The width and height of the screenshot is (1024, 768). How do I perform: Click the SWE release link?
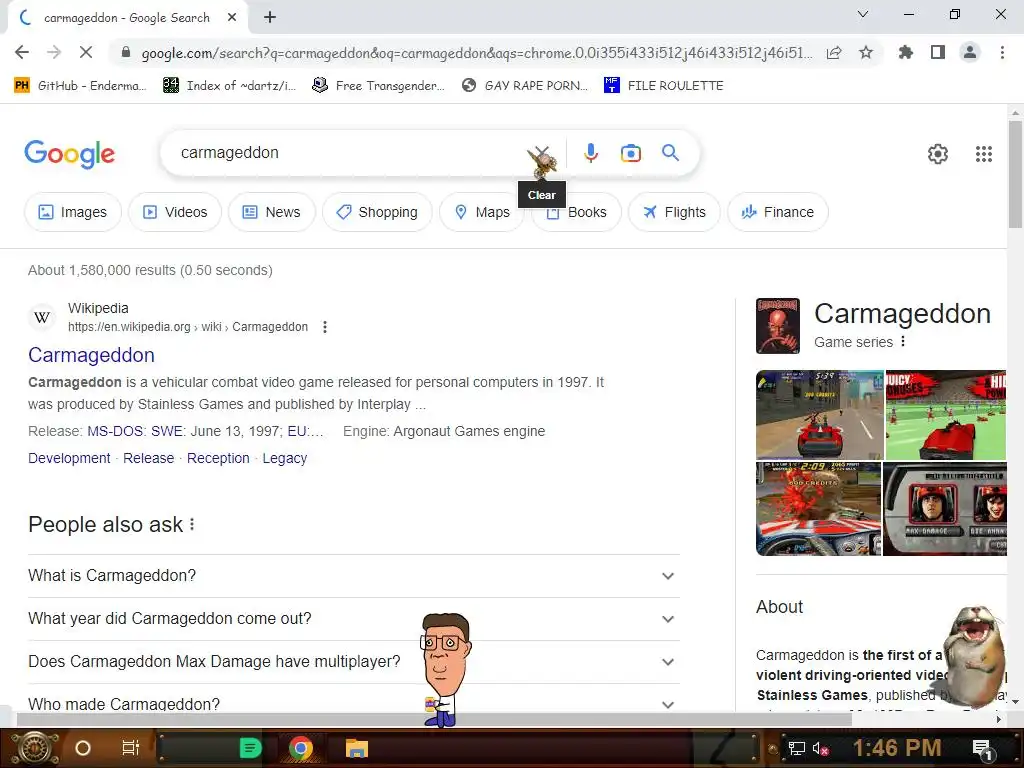[167, 432]
